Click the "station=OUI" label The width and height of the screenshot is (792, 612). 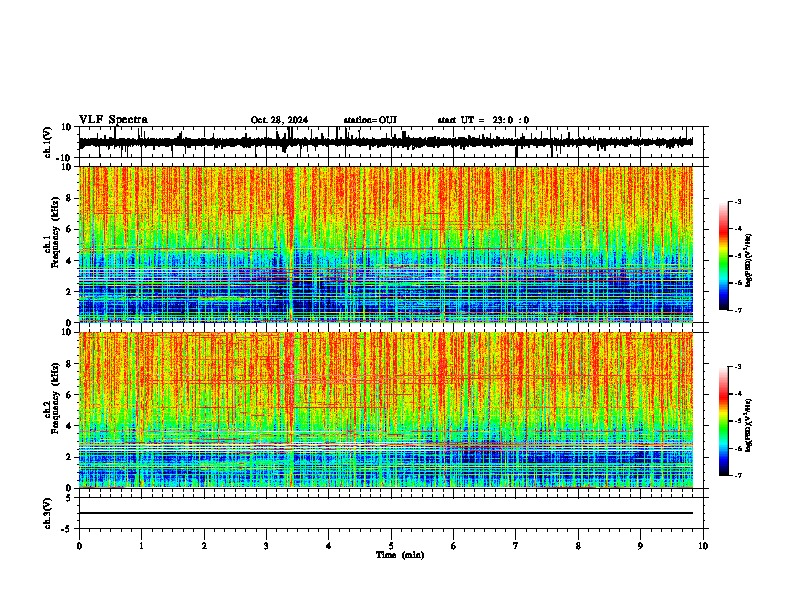click(x=370, y=120)
